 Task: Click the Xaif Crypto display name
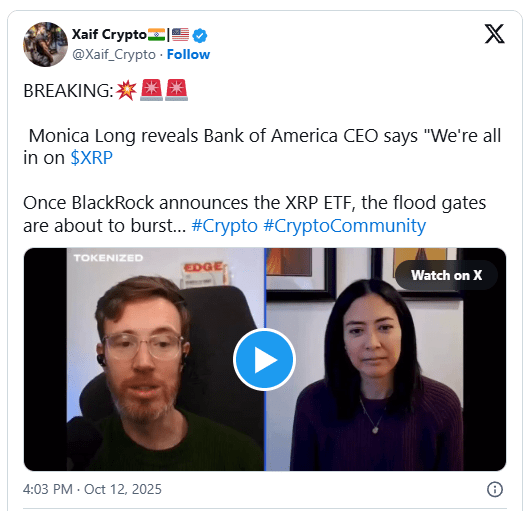coord(109,35)
